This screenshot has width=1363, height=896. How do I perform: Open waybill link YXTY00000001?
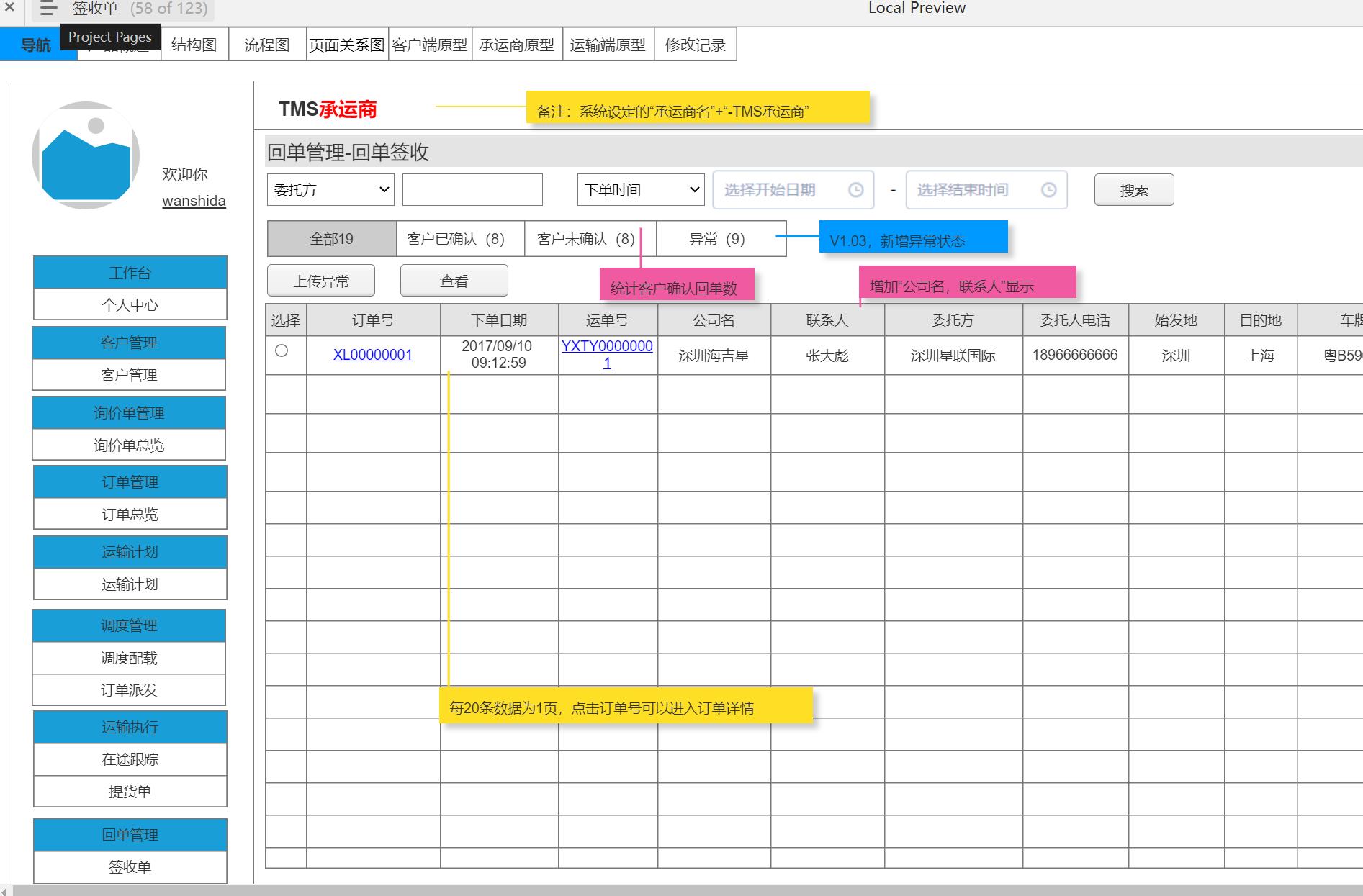(x=607, y=354)
